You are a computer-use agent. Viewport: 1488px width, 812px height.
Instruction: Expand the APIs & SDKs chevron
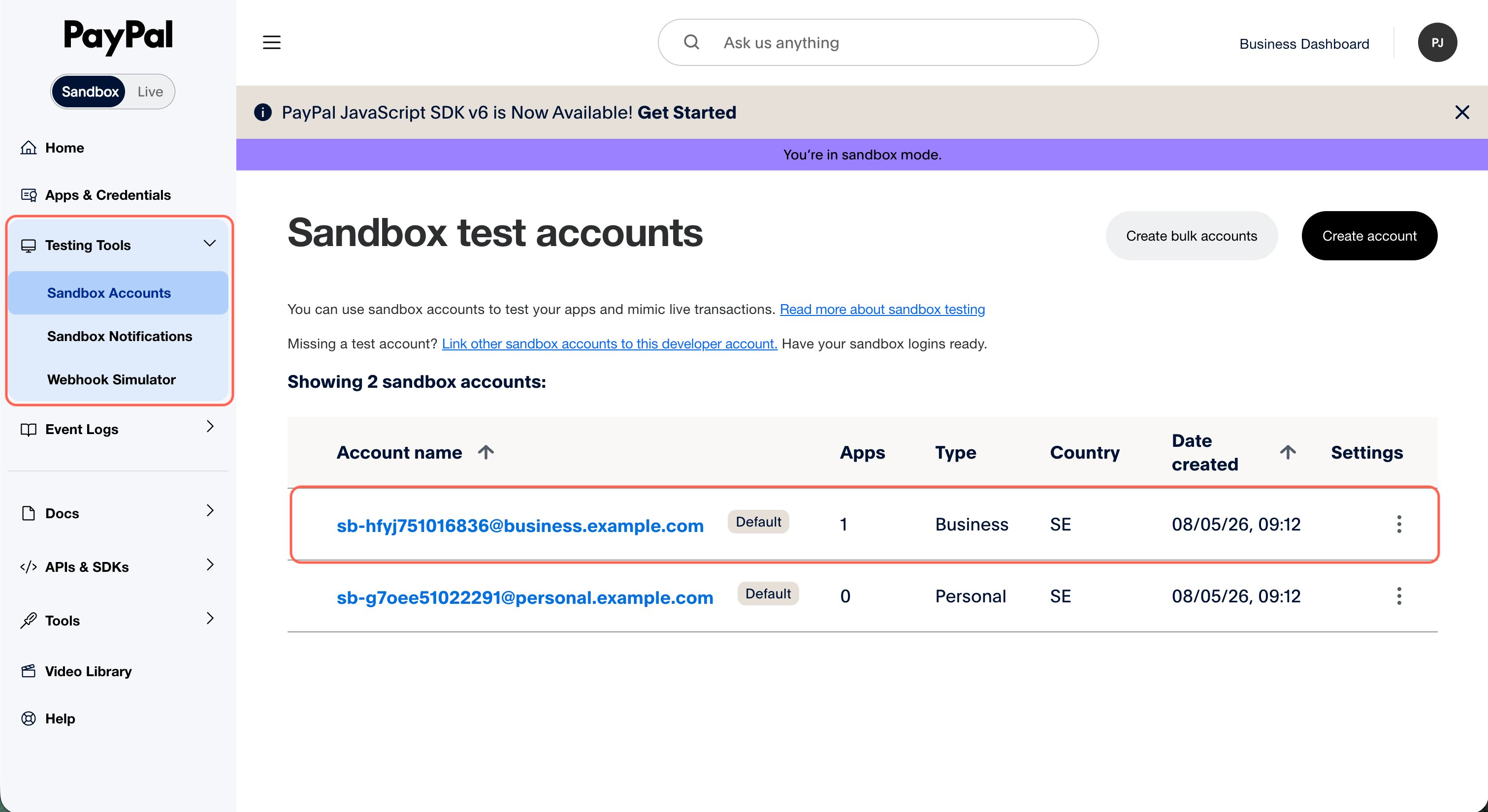tap(210, 565)
